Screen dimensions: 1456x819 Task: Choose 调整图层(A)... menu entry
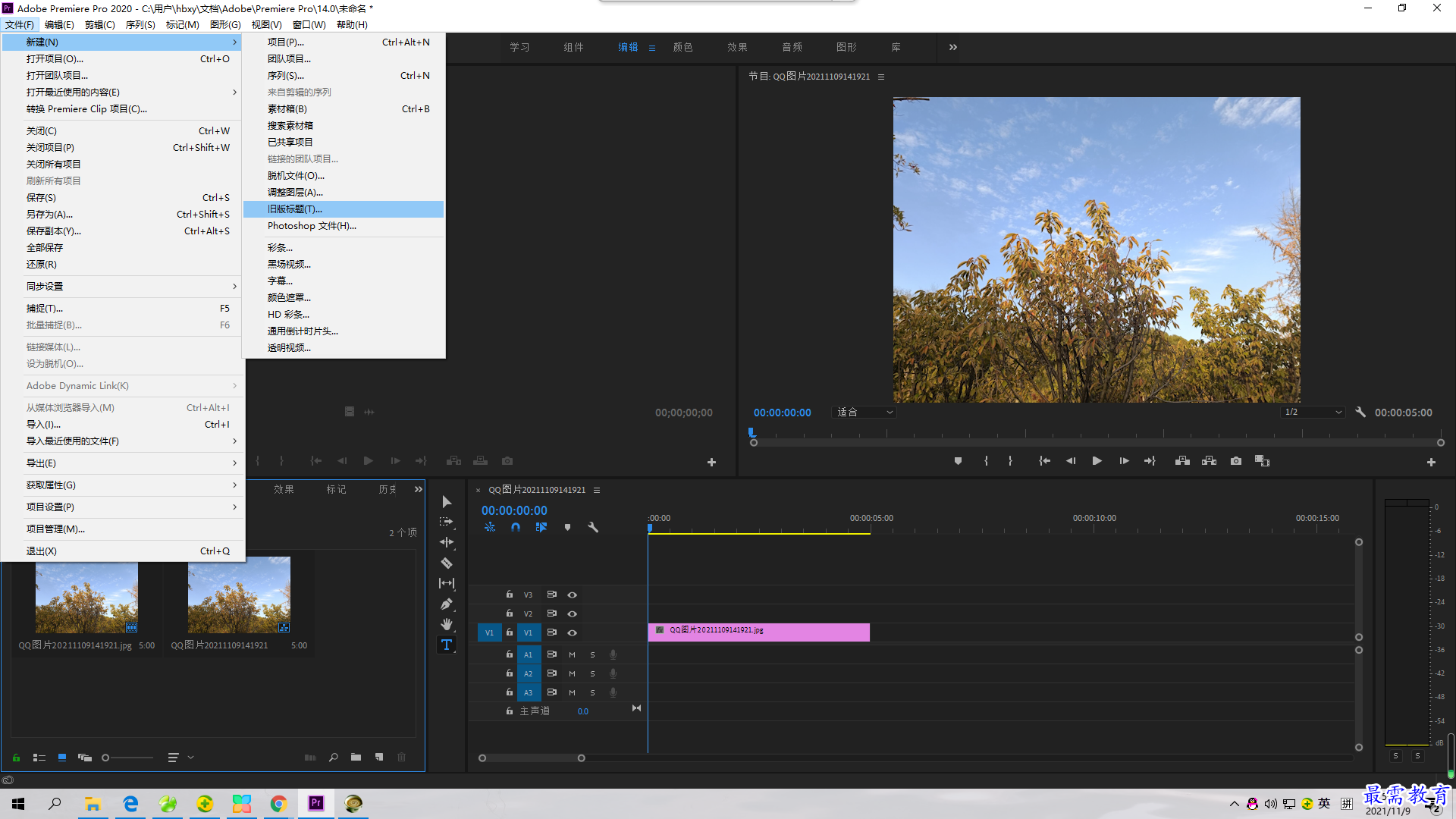point(344,192)
